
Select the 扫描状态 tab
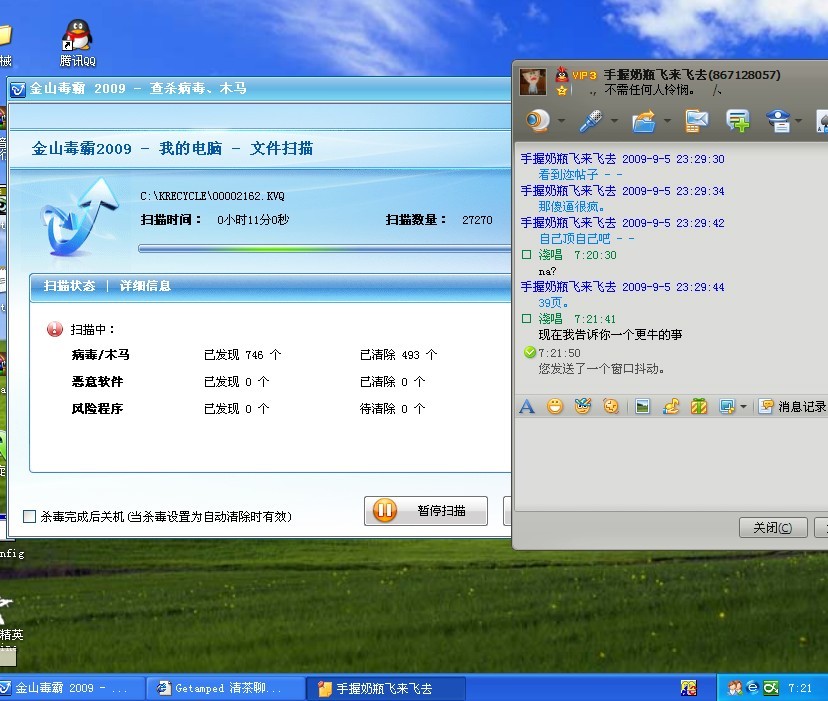click(x=70, y=286)
